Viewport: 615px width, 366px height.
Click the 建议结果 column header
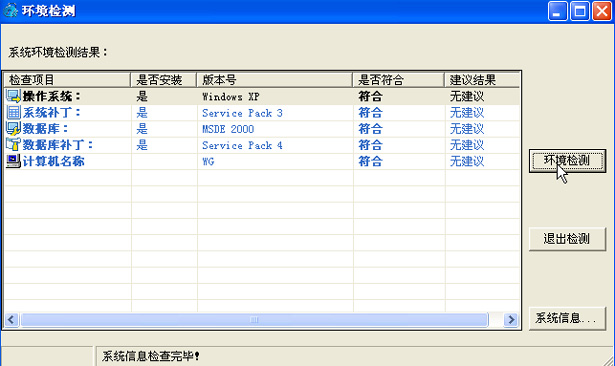point(482,80)
